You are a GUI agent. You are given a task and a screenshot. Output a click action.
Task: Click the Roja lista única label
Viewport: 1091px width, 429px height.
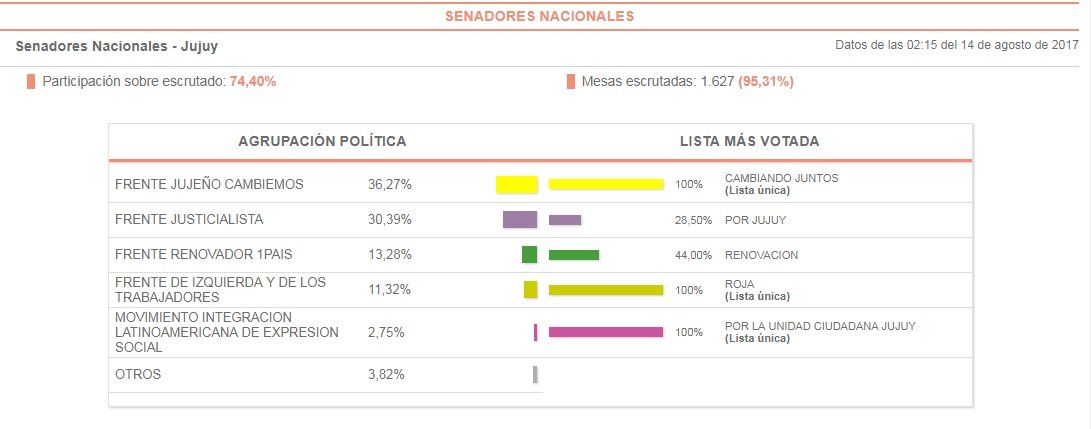pos(757,296)
